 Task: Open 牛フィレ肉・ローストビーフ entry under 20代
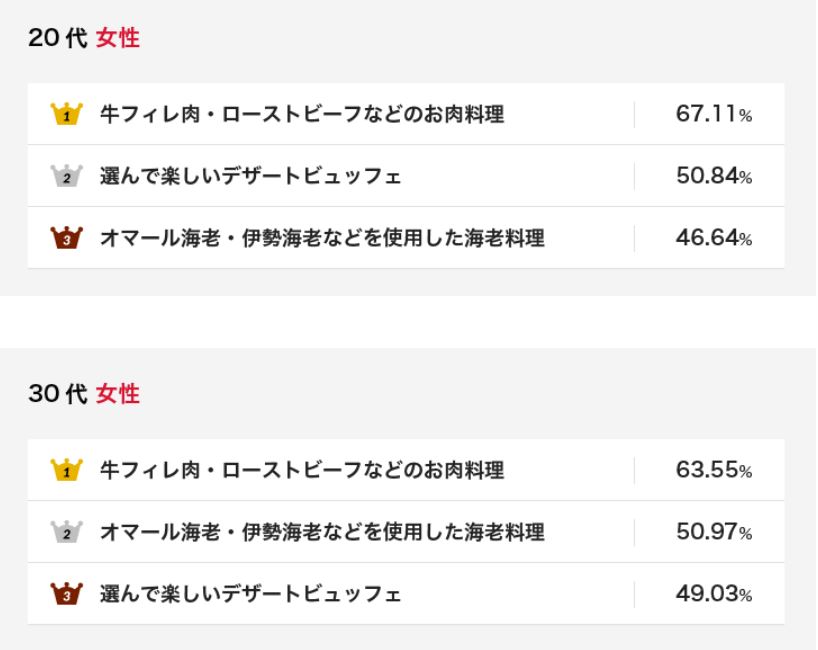302,114
